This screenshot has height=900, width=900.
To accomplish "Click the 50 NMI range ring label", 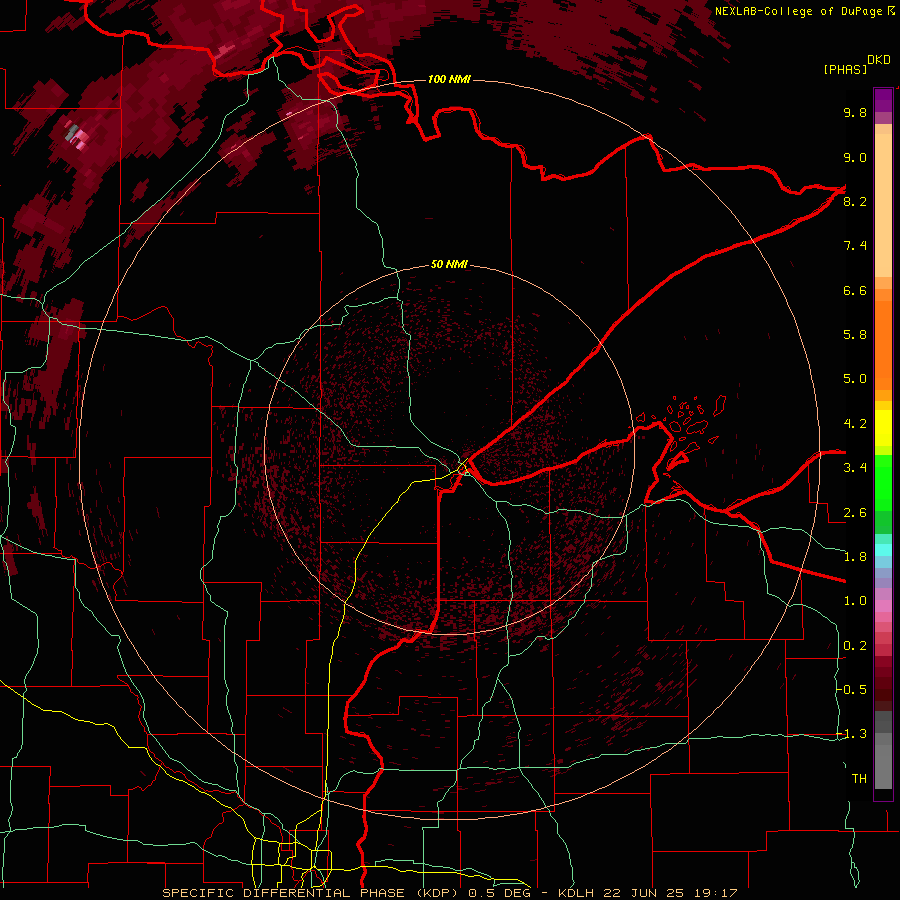I will click(449, 264).
